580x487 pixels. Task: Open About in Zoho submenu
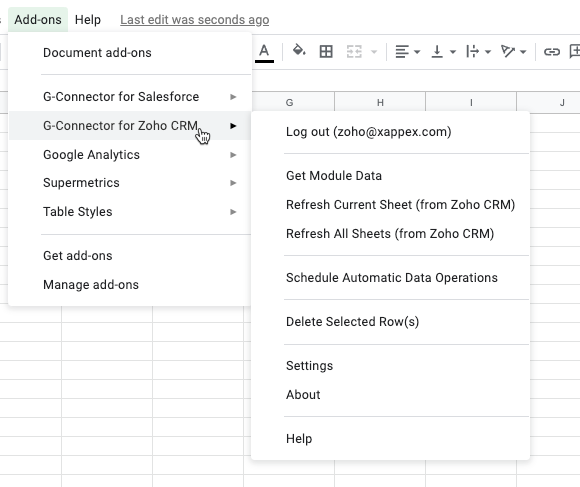point(390,395)
